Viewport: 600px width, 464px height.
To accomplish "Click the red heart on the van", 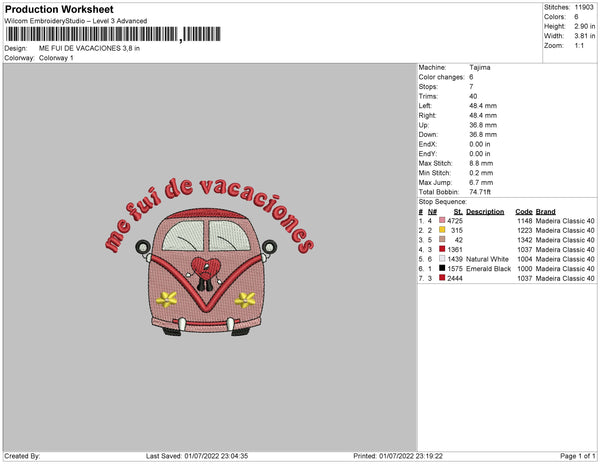I will 206,268.
